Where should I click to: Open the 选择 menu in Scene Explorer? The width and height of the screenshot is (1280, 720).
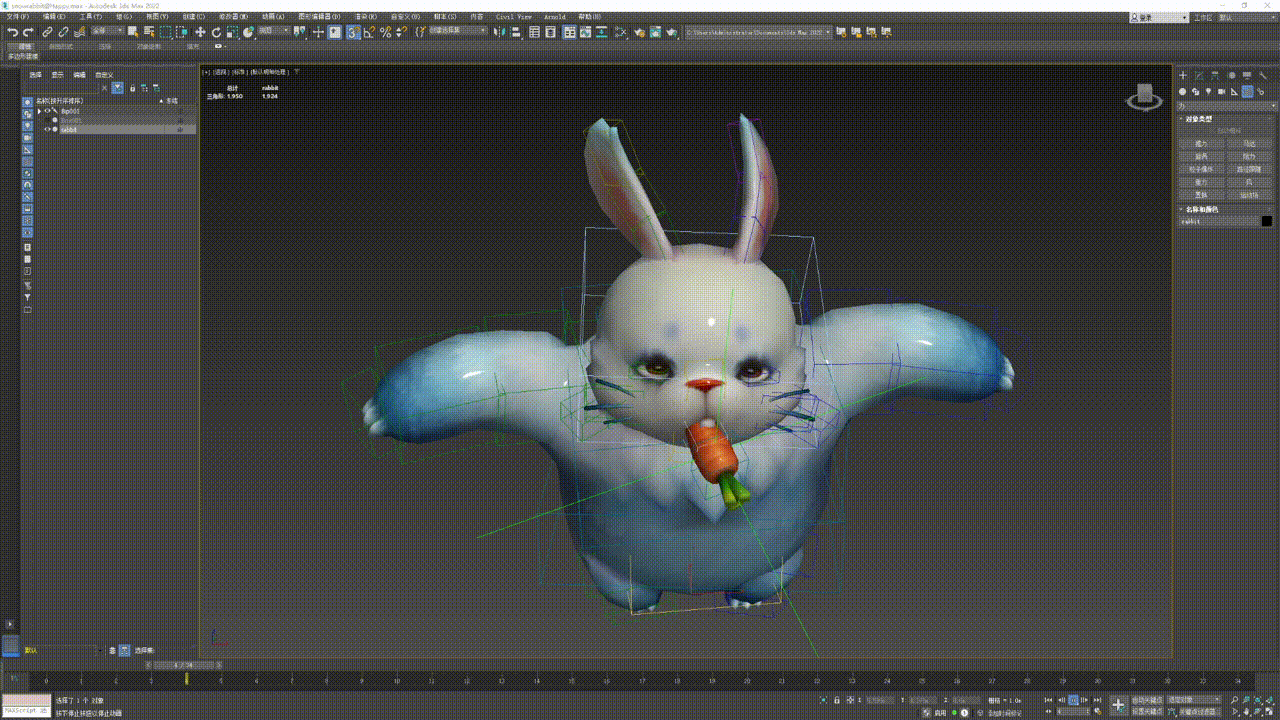(x=36, y=75)
